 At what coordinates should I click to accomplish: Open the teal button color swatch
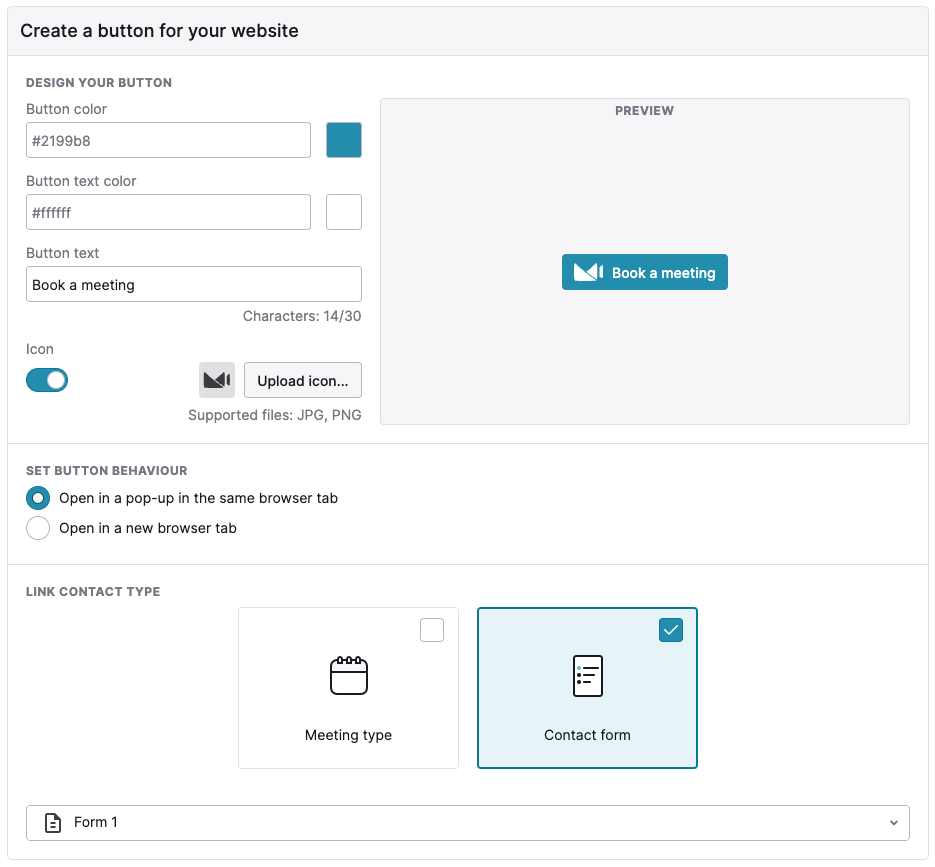coord(343,140)
